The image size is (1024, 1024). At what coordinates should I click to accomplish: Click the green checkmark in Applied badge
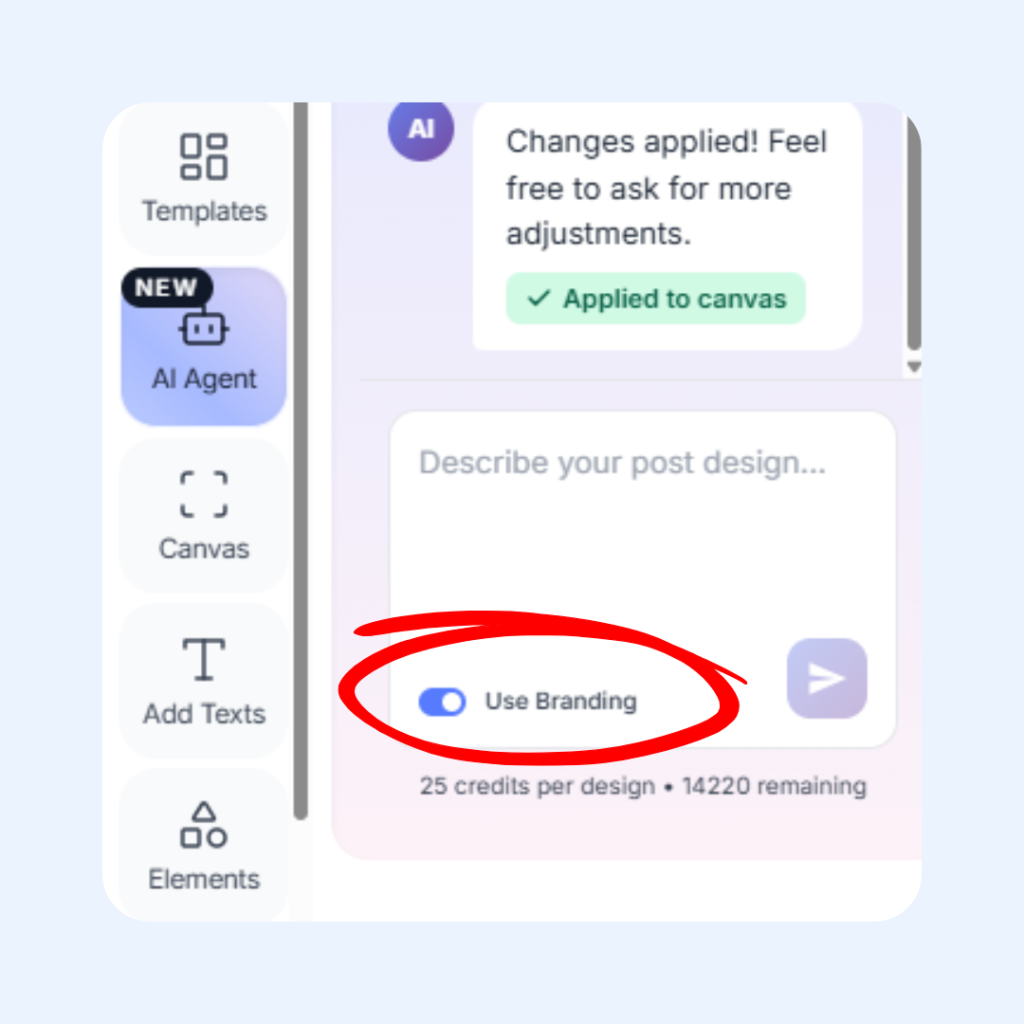(x=539, y=298)
